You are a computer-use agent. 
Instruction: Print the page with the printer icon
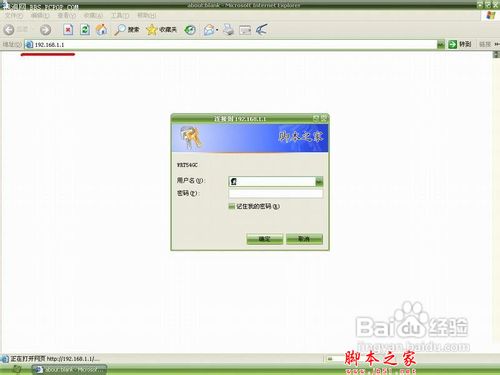[x=229, y=30]
